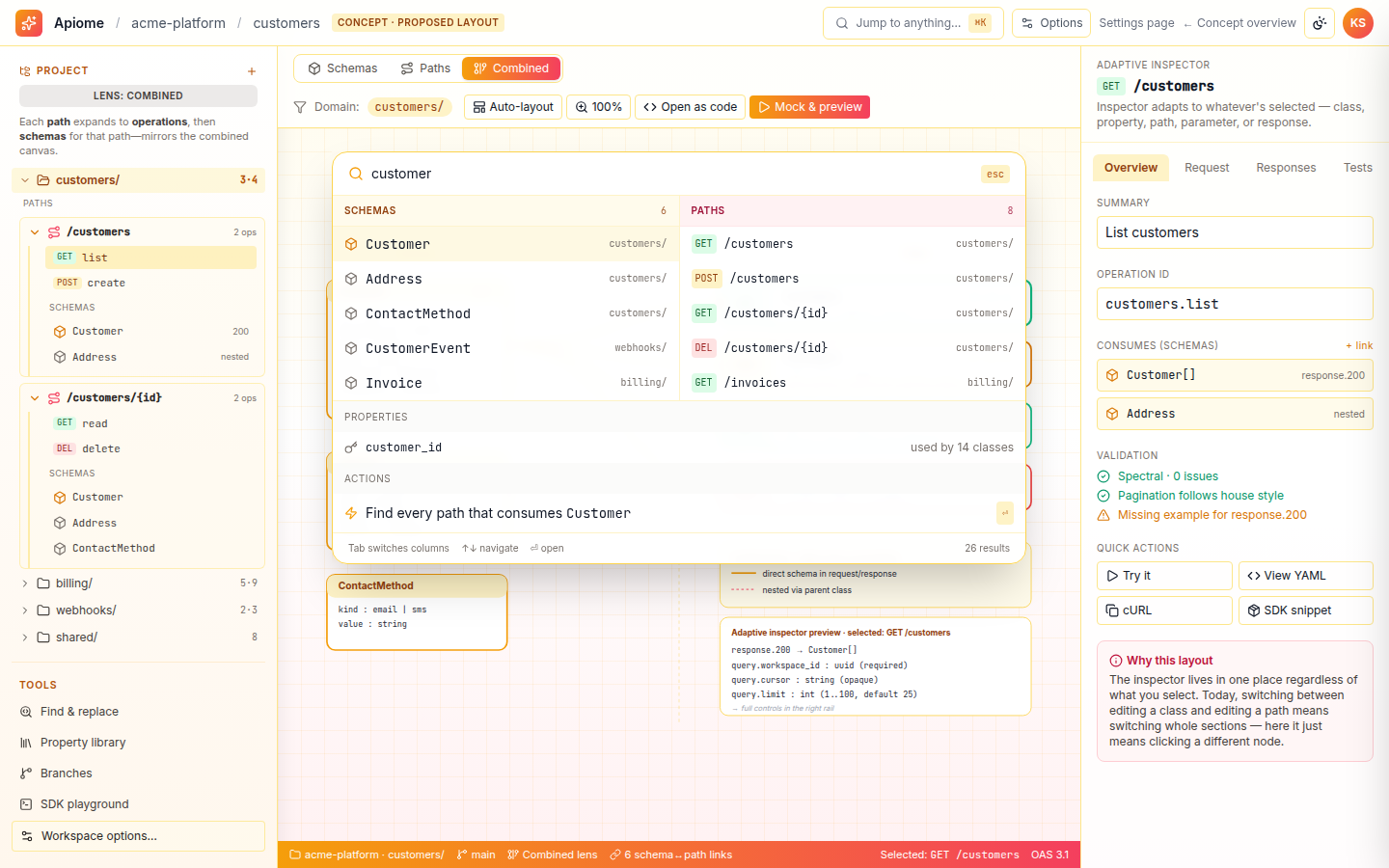Pick the POST /customers path result
This screenshot has height=868, width=1389.
[853, 279]
